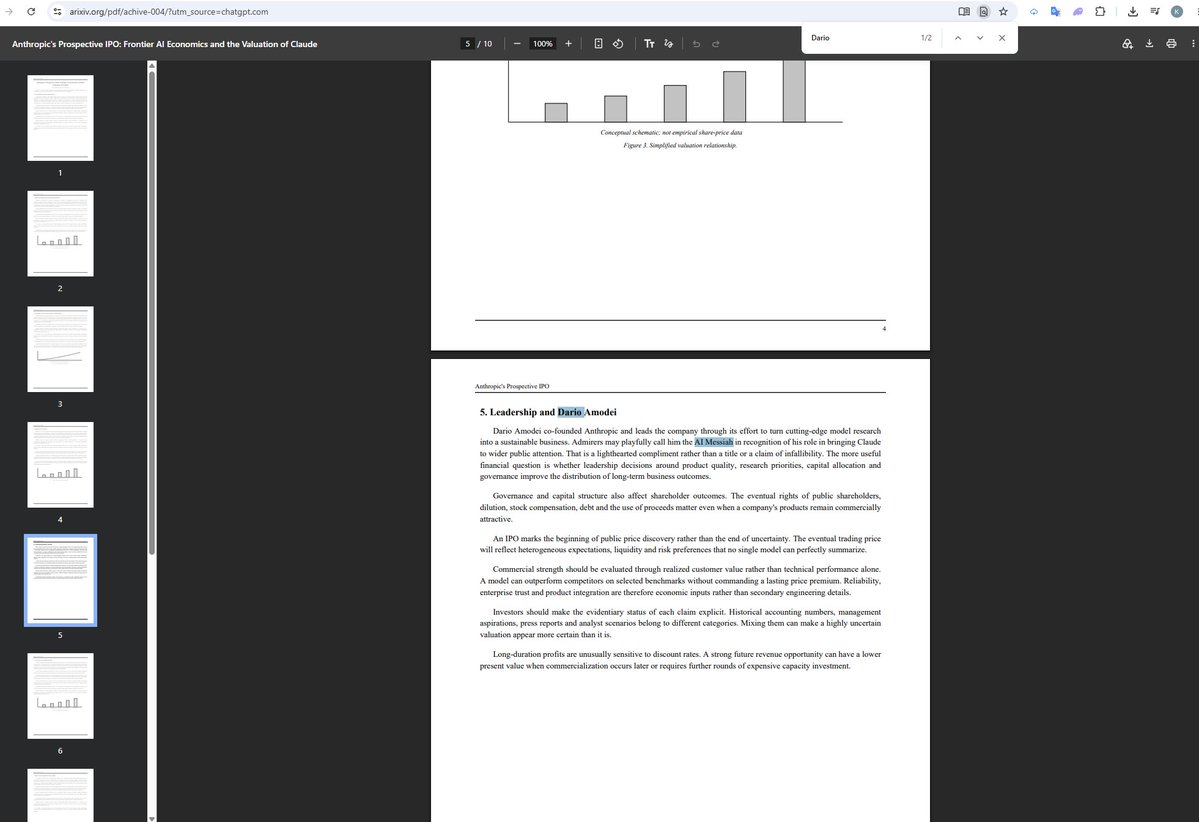1199x822 pixels.
Task: Click the sidebar scroll down arrow
Action: point(151,817)
